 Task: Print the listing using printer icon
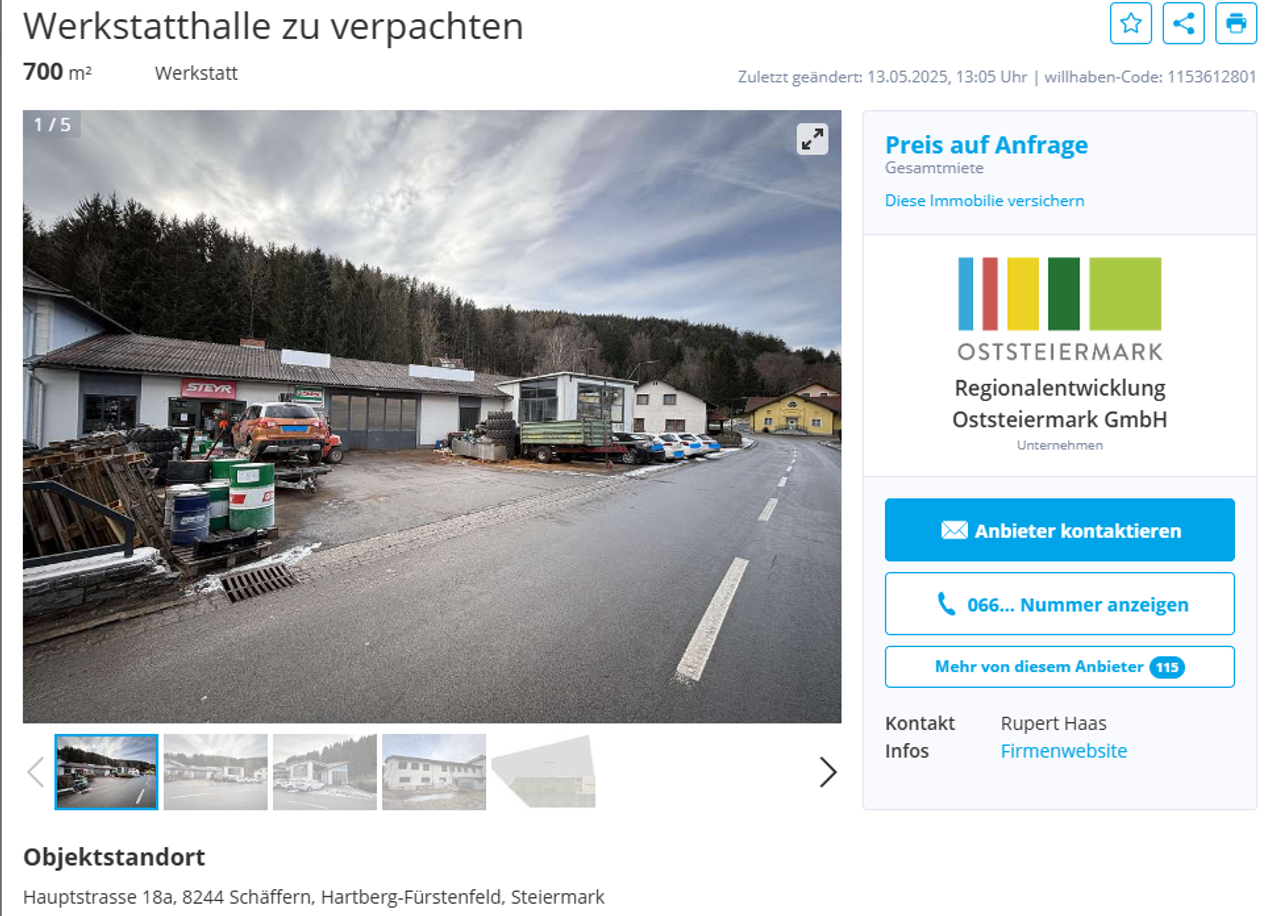(1236, 23)
